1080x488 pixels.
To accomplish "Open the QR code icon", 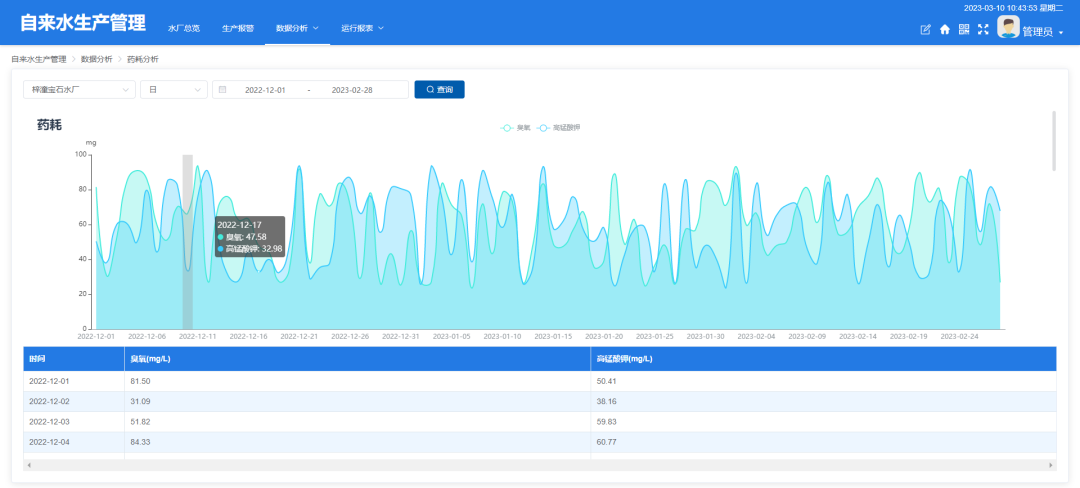I will tap(964, 29).
